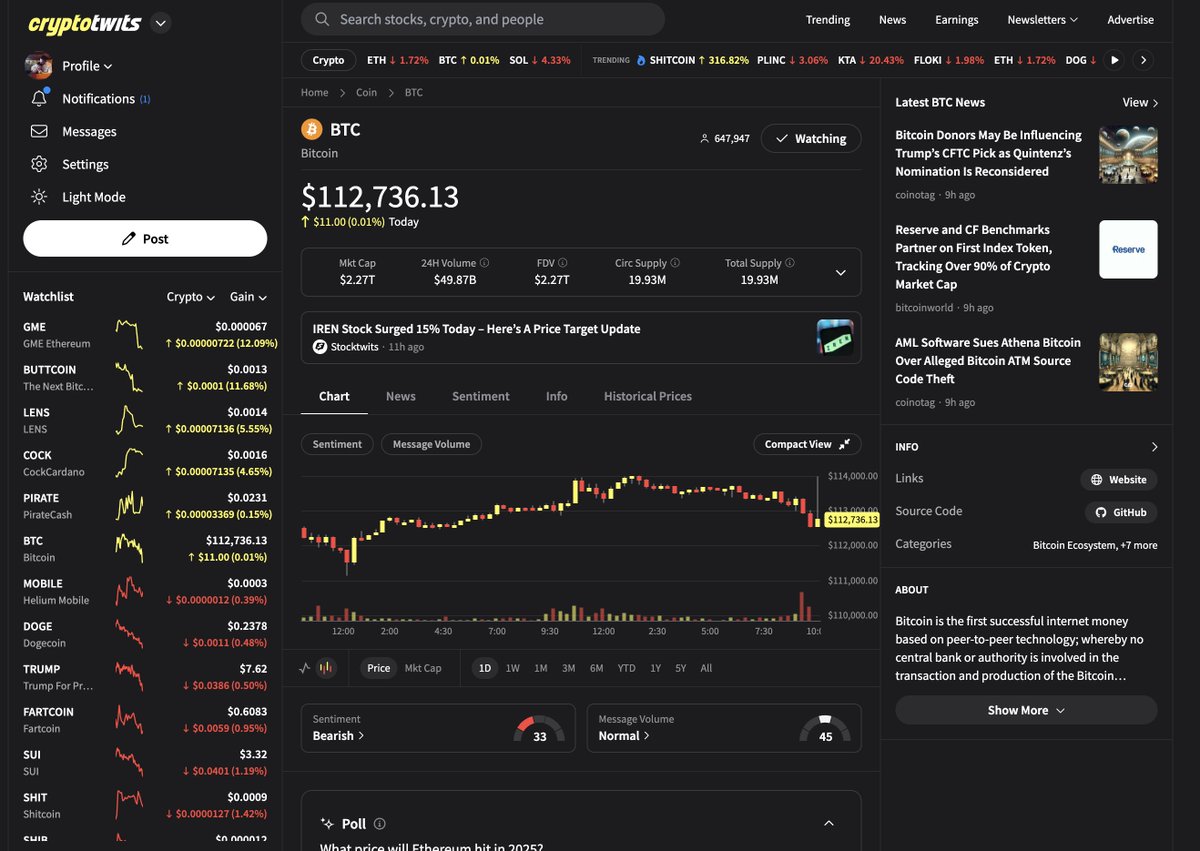Toggle the Sentiment chart overlay
The height and width of the screenshot is (851, 1200).
(x=337, y=444)
